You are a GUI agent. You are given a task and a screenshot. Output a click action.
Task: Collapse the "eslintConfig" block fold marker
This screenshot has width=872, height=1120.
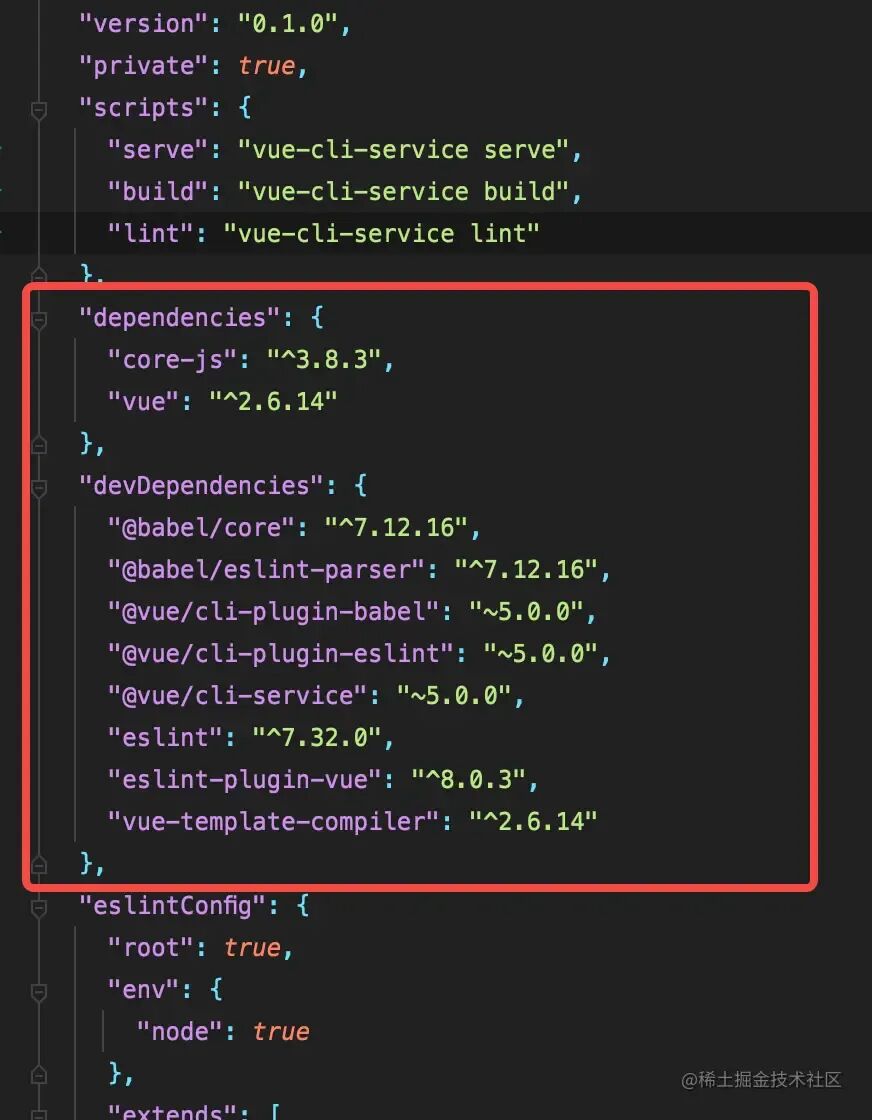click(39, 907)
